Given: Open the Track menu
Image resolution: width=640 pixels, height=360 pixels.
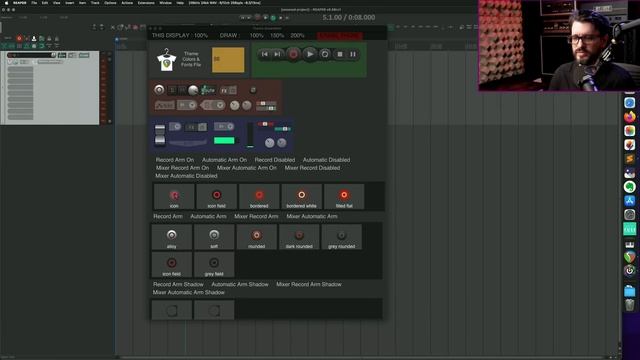Looking at the screenshot, I should tap(95, 2).
